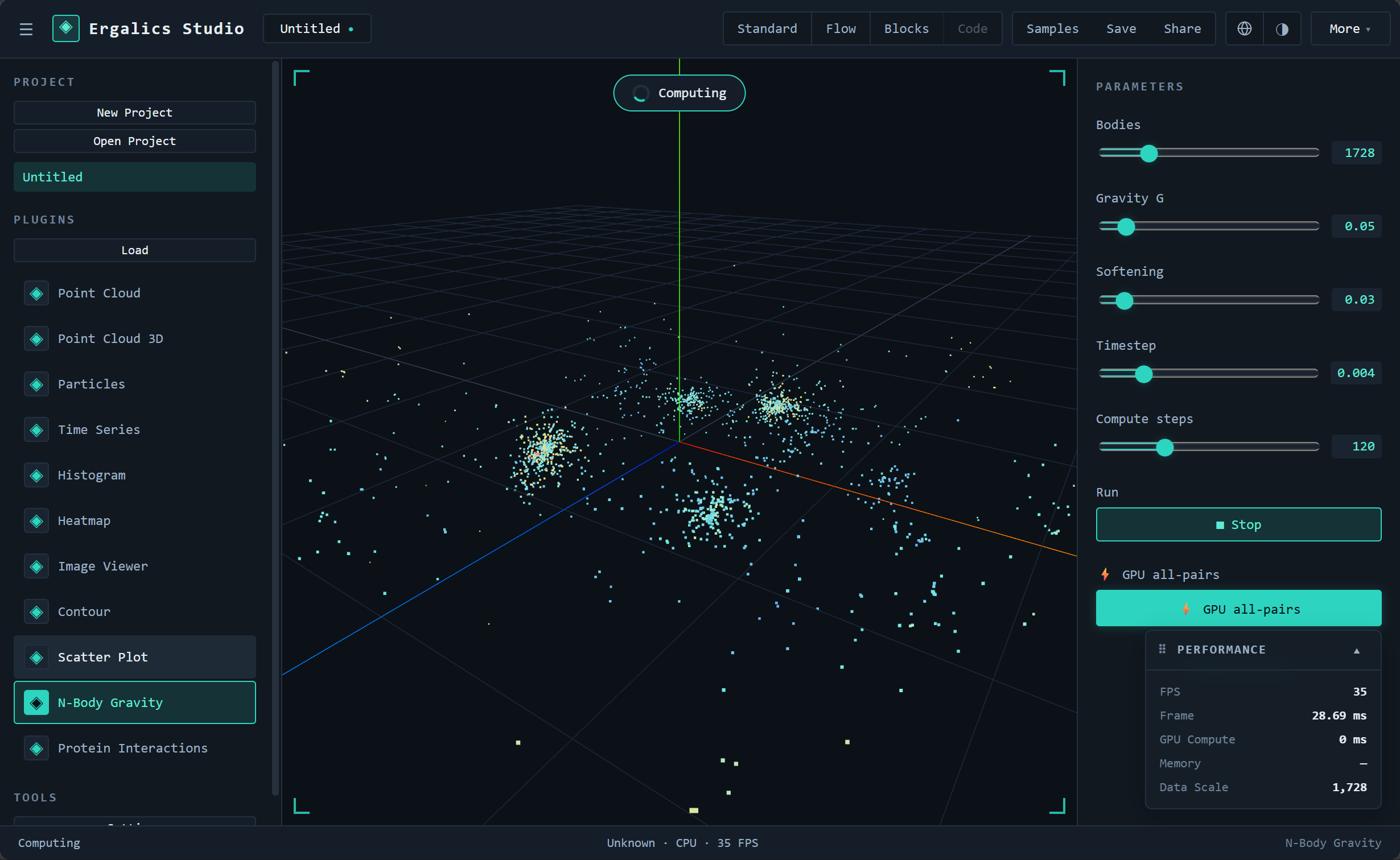This screenshot has width=1400, height=860.
Task: Adjust the Compute steps slider
Action: click(x=1209, y=447)
